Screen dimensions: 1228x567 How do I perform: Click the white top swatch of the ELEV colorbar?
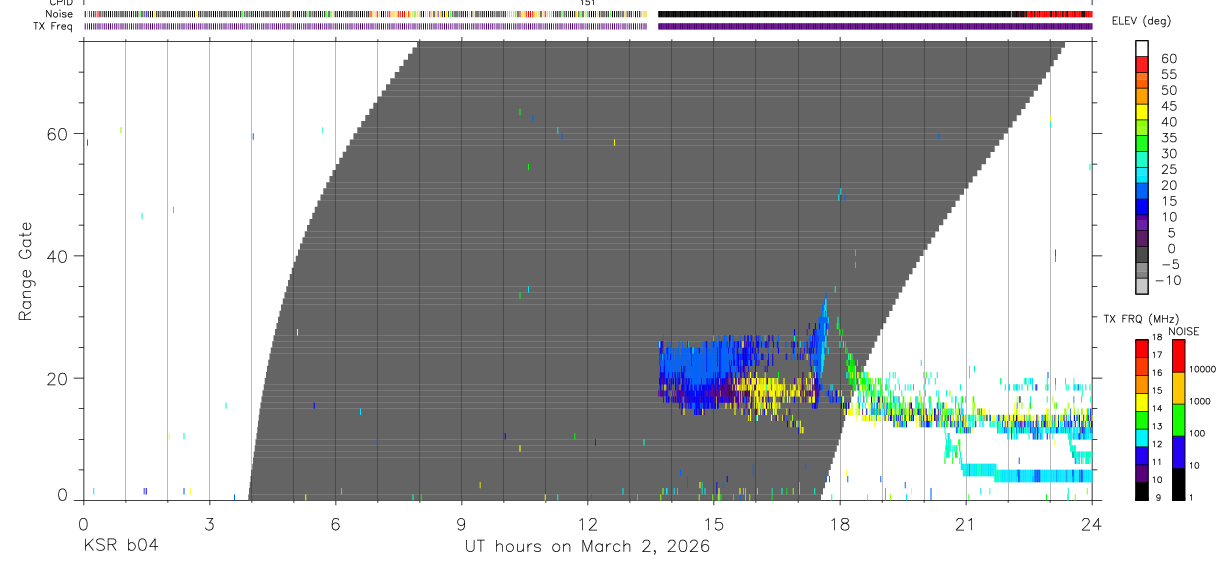coord(1142,49)
